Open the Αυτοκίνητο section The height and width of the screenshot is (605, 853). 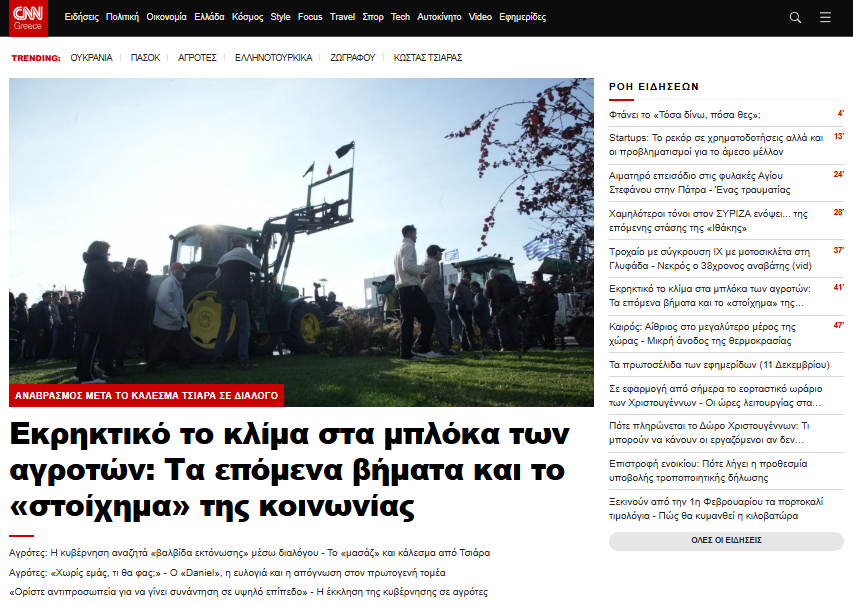439,17
